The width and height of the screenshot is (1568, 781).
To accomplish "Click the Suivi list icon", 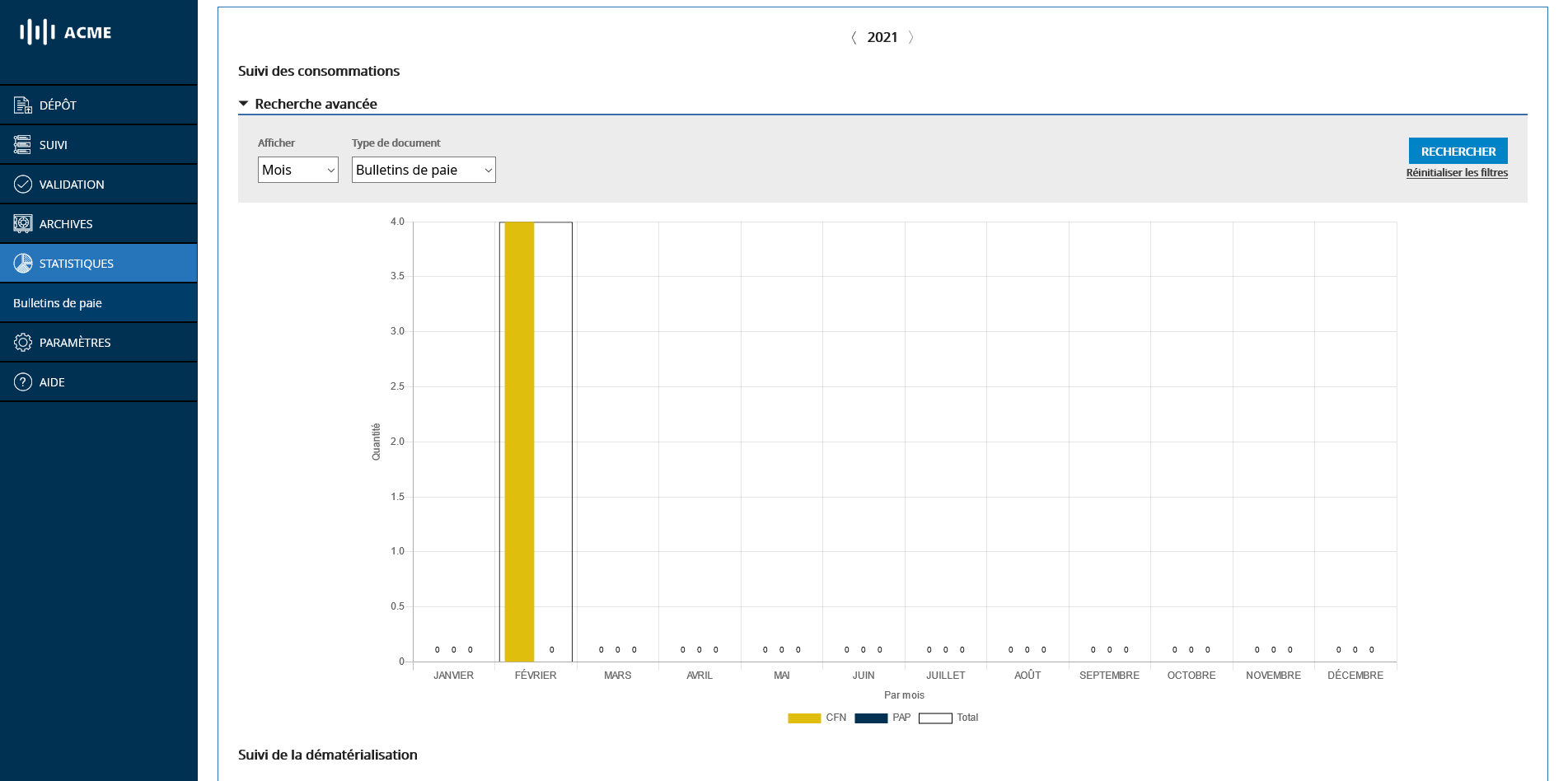I will (x=22, y=144).
